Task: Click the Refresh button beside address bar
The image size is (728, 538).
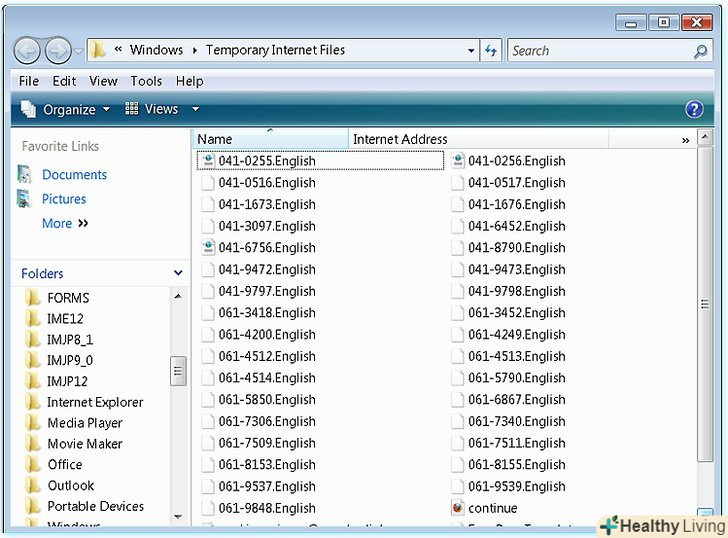Action: 491,50
